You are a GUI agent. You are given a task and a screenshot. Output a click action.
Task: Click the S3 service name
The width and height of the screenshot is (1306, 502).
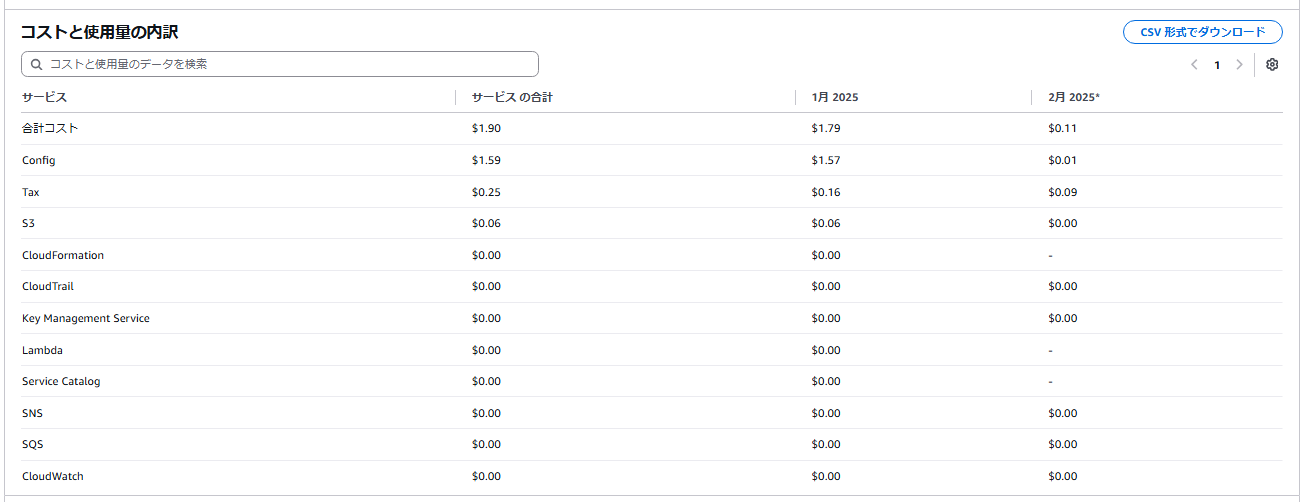(28, 223)
